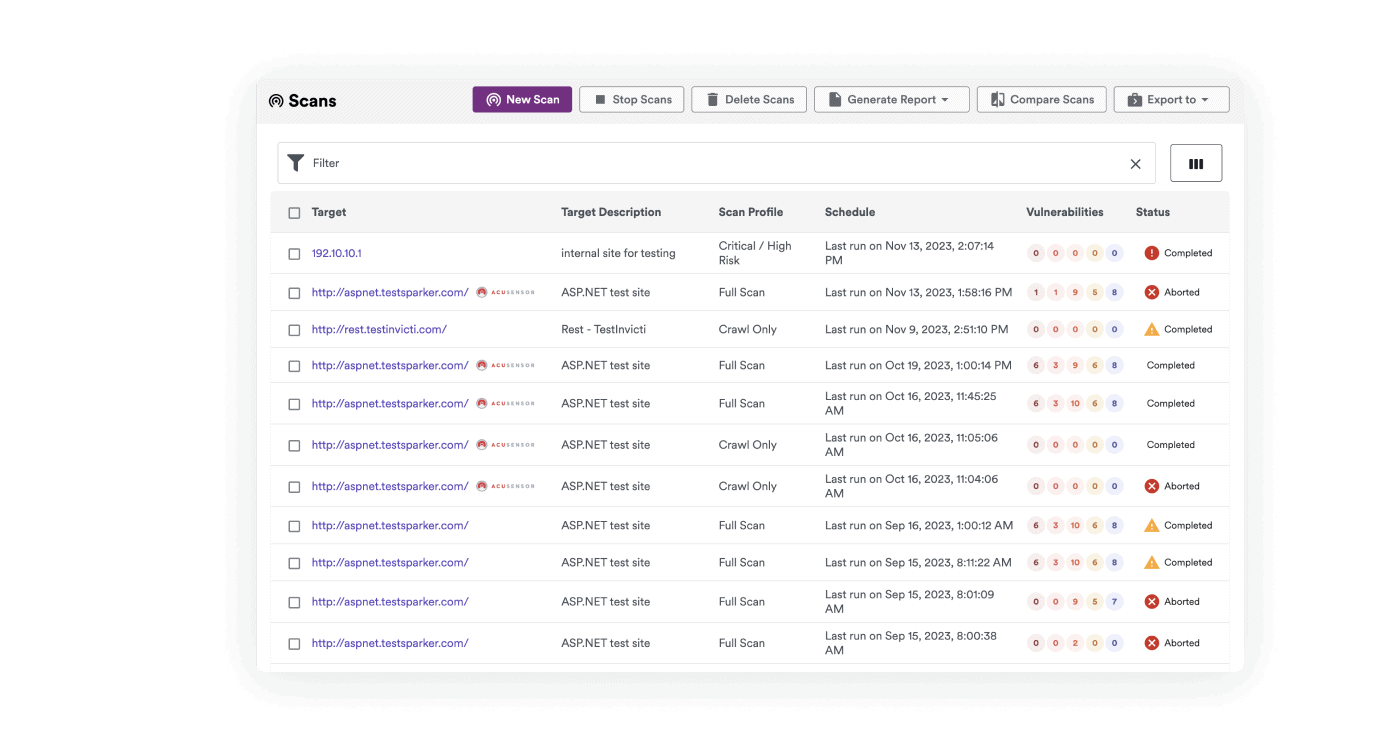
Task: Open the Generate Report dropdown arrow
Action: coord(945,100)
